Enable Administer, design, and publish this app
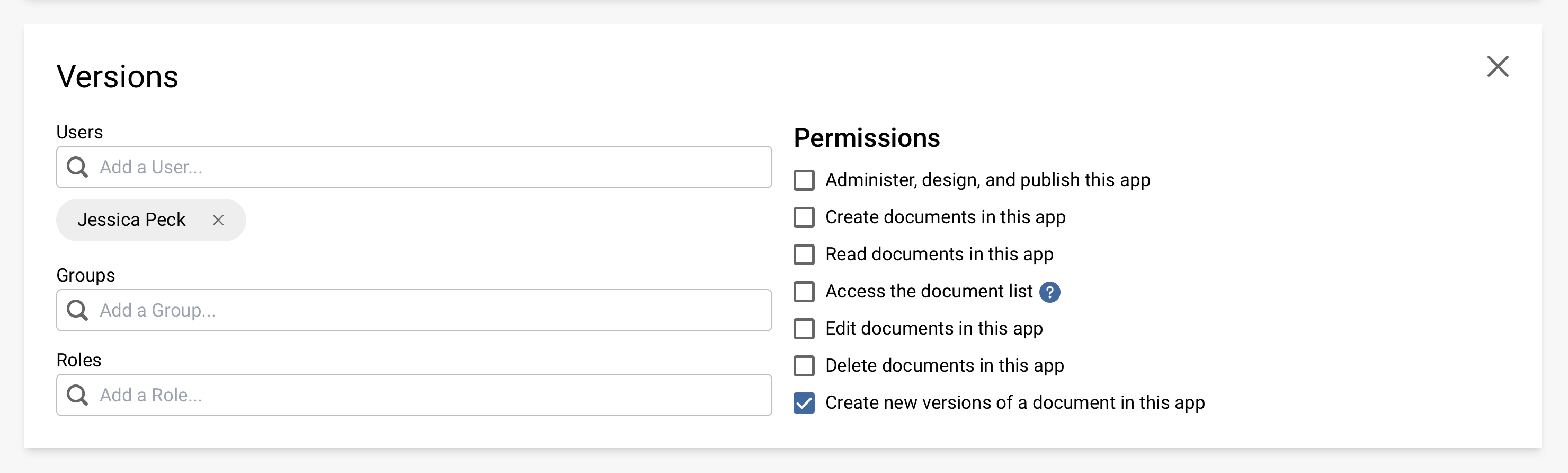 pos(804,180)
